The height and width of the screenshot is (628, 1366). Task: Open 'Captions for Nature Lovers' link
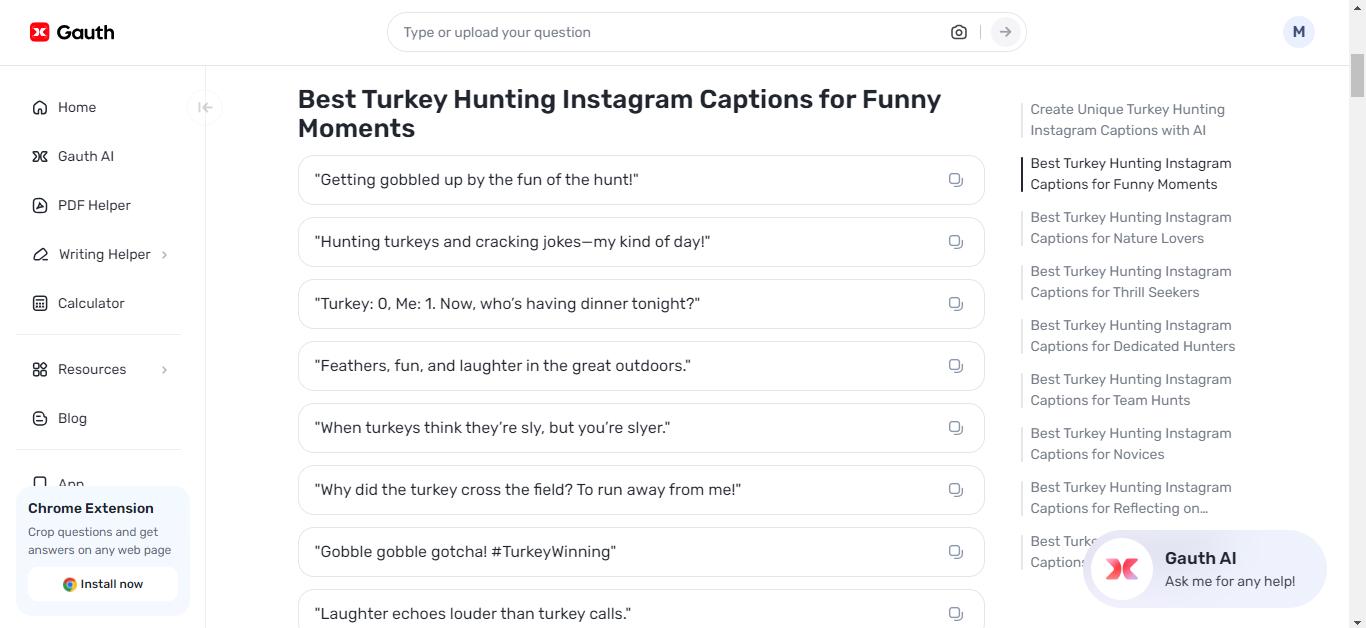click(1130, 227)
